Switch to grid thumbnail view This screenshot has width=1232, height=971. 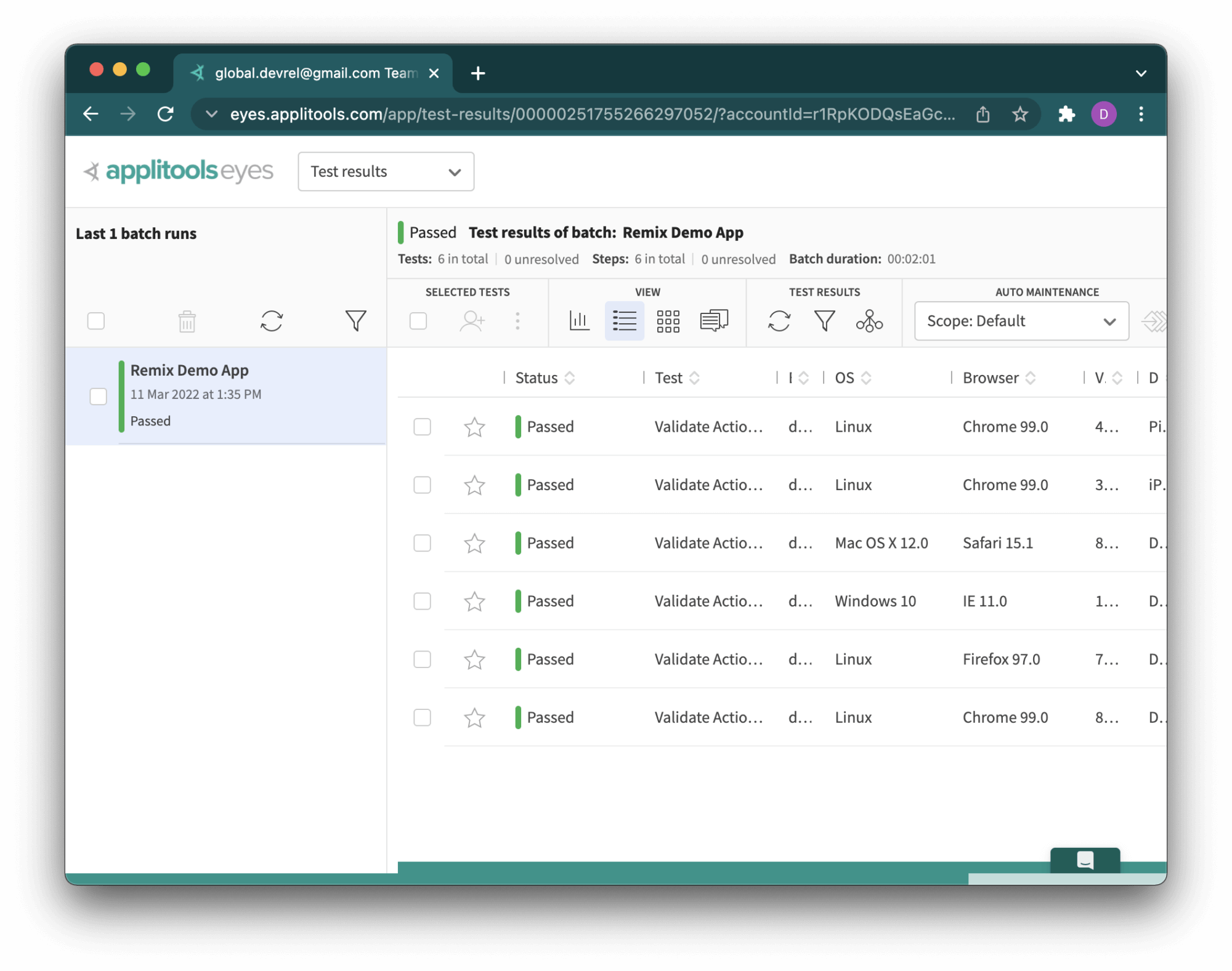coord(668,321)
